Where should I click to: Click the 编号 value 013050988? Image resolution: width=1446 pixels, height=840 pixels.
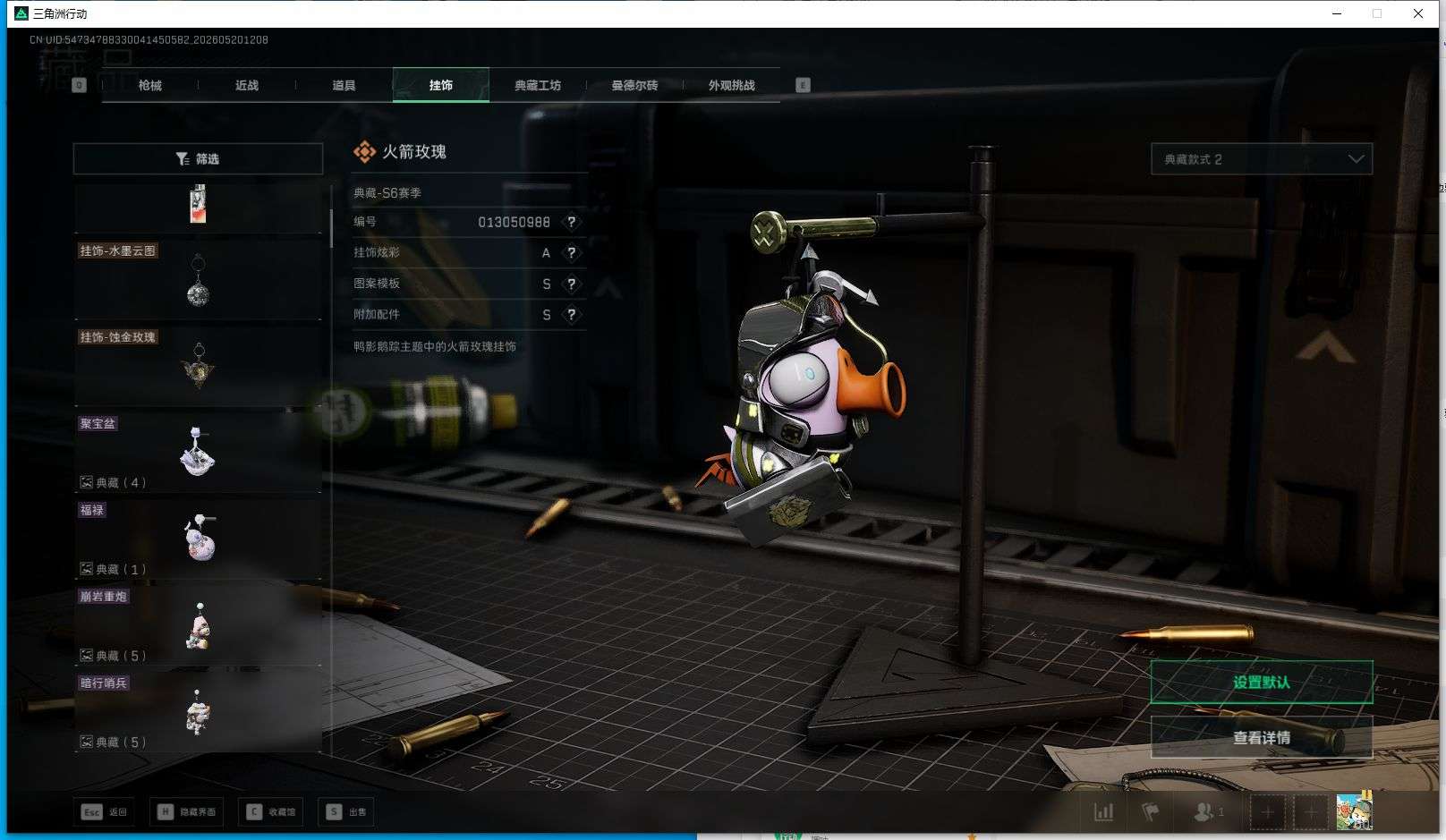(514, 222)
